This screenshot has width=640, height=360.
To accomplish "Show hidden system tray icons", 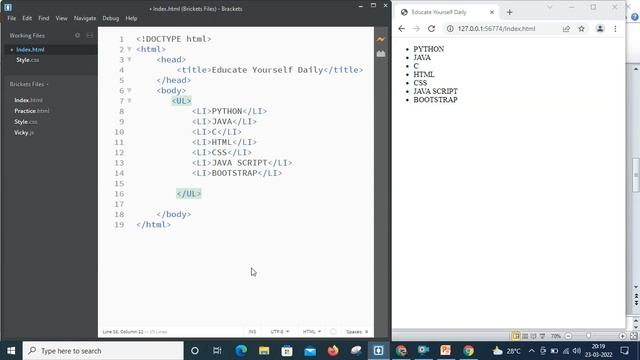I will click(531, 351).
